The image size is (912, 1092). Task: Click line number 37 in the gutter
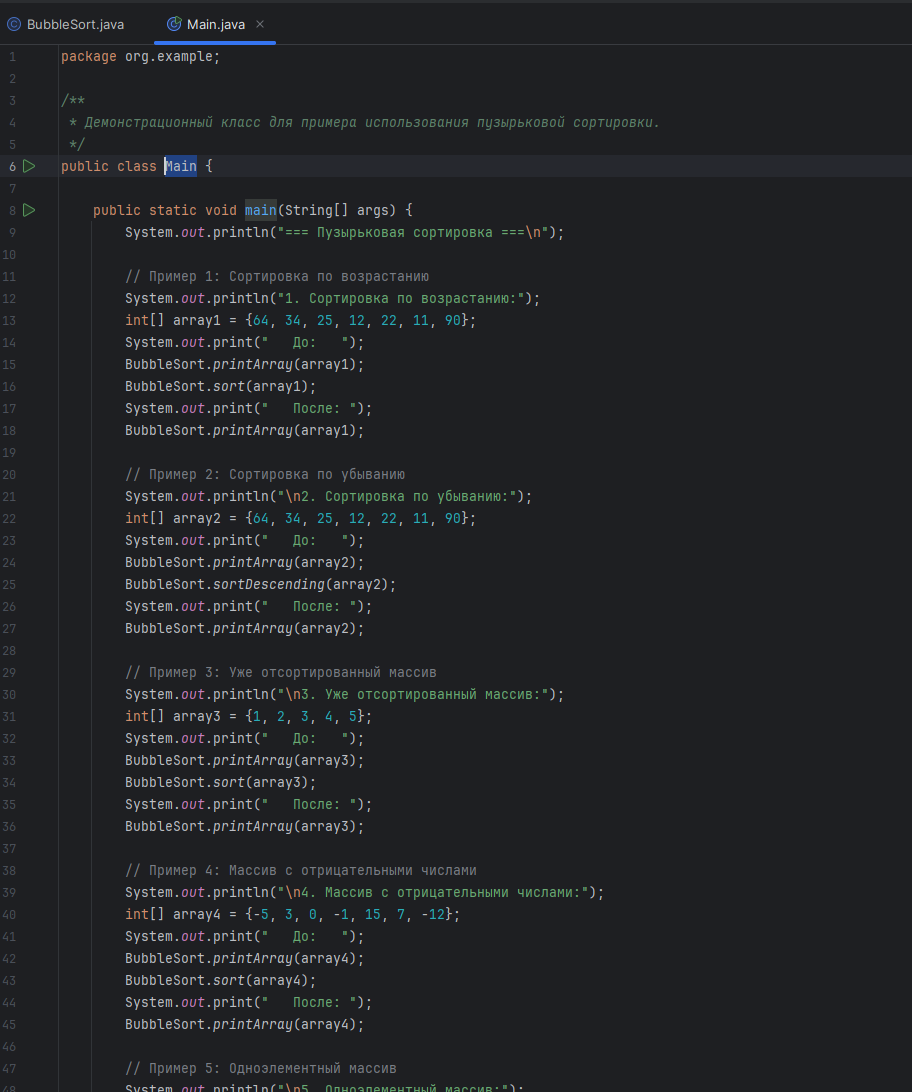pos(9,849)
